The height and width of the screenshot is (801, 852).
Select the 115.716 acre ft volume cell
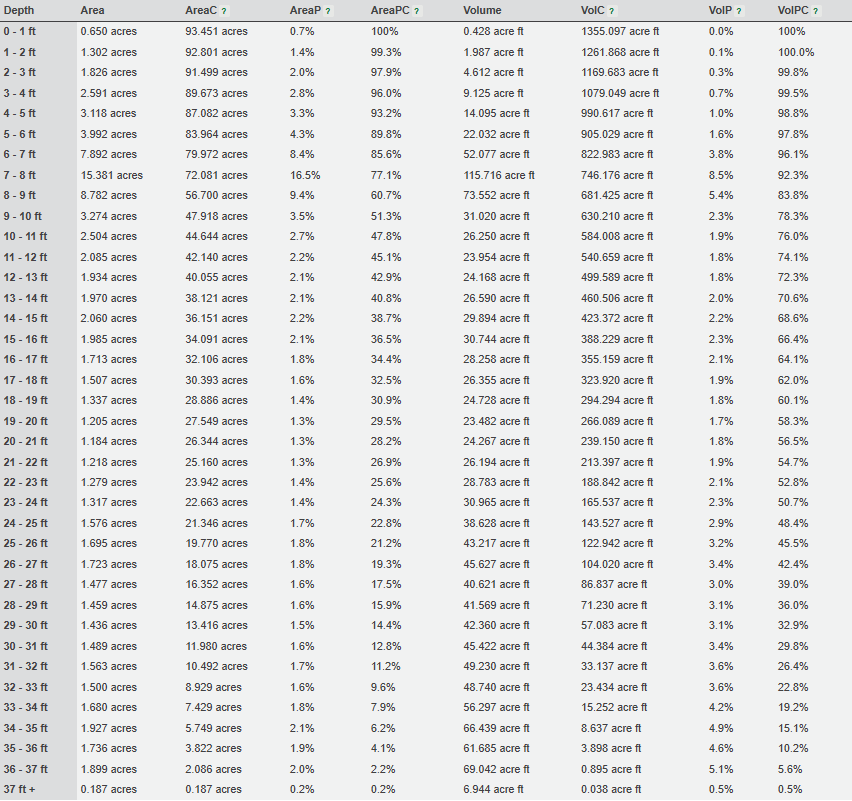coord(498,175)
